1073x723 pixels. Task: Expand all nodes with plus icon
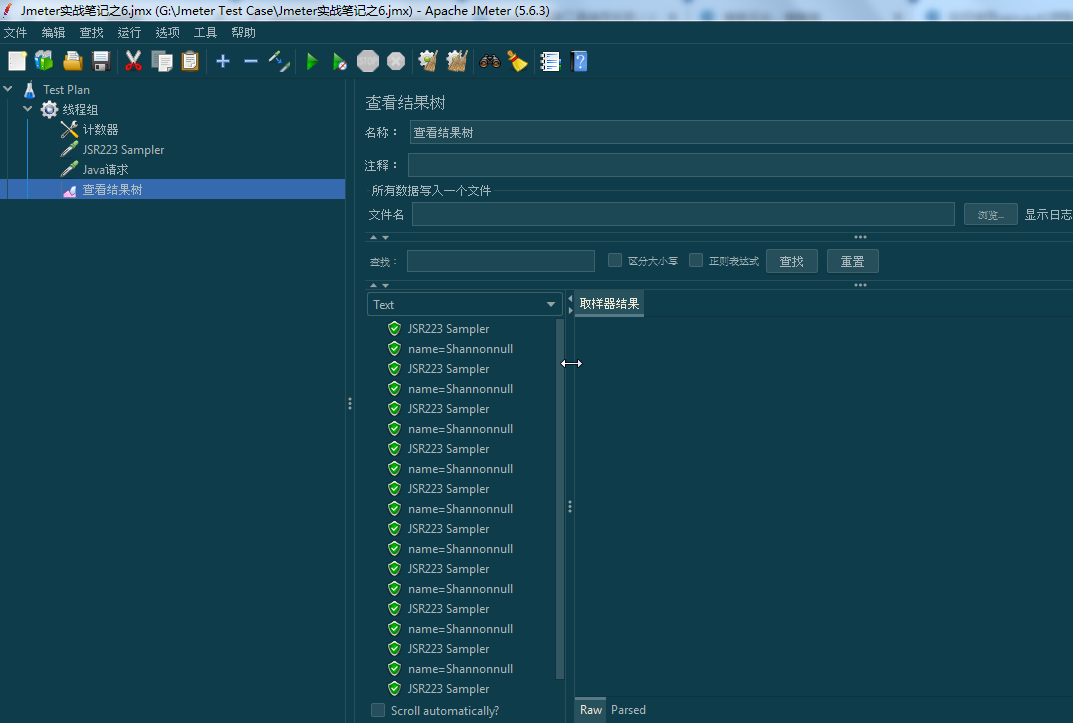[222, 62]
